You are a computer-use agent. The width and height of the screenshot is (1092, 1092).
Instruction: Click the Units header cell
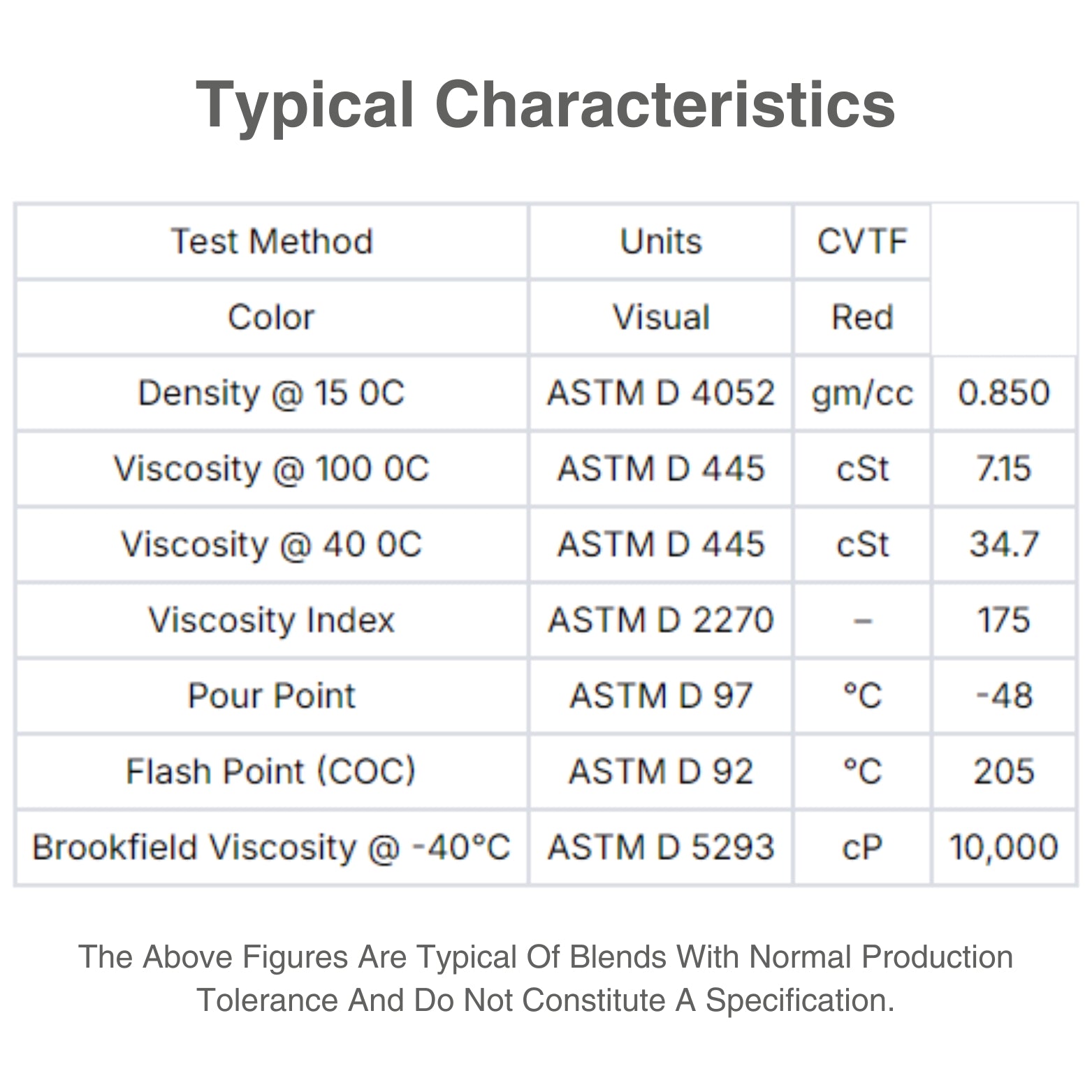(x=661, y=242)
